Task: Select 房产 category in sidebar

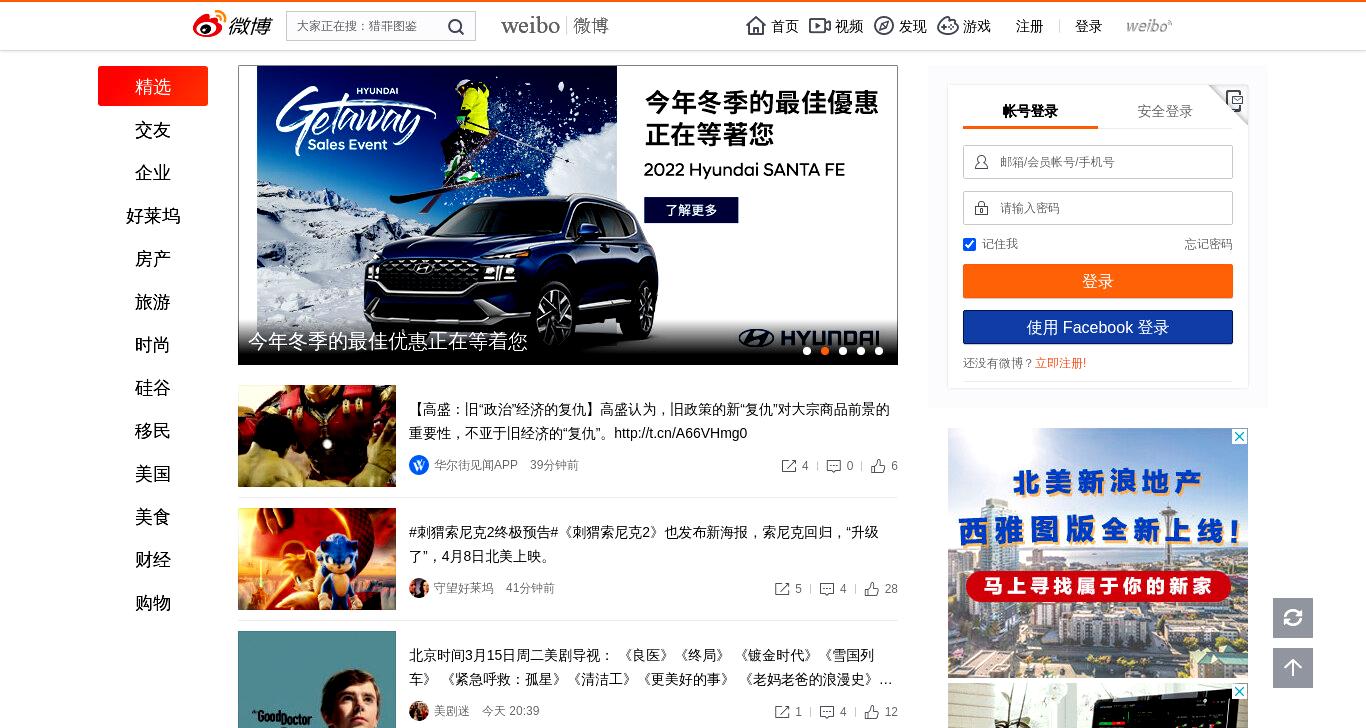Action: pyautogui.click(x=153, y=259)
